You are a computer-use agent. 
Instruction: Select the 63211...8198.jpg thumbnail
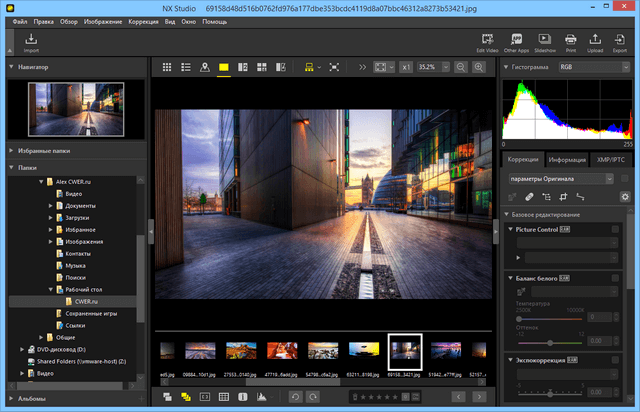coord(363,350)
